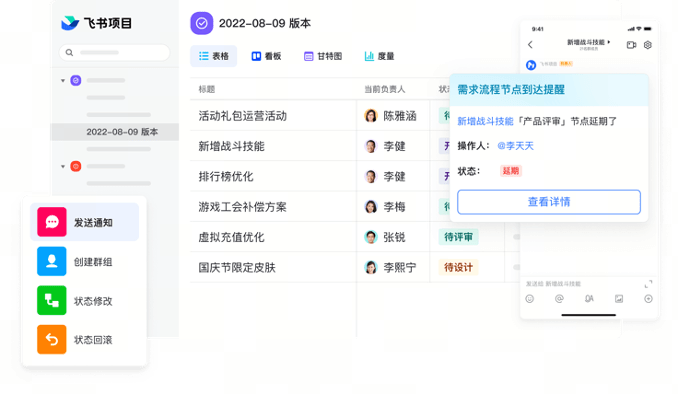Open the 虚拟充值优化 row
This screenshot has height=394, width=678.
(231, 237)
